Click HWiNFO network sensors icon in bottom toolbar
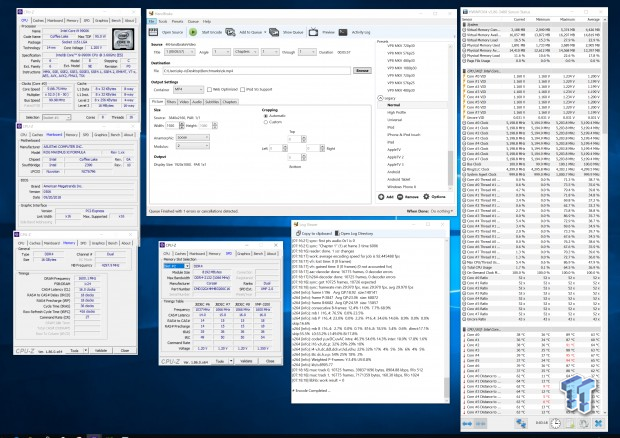 (521, 423)
